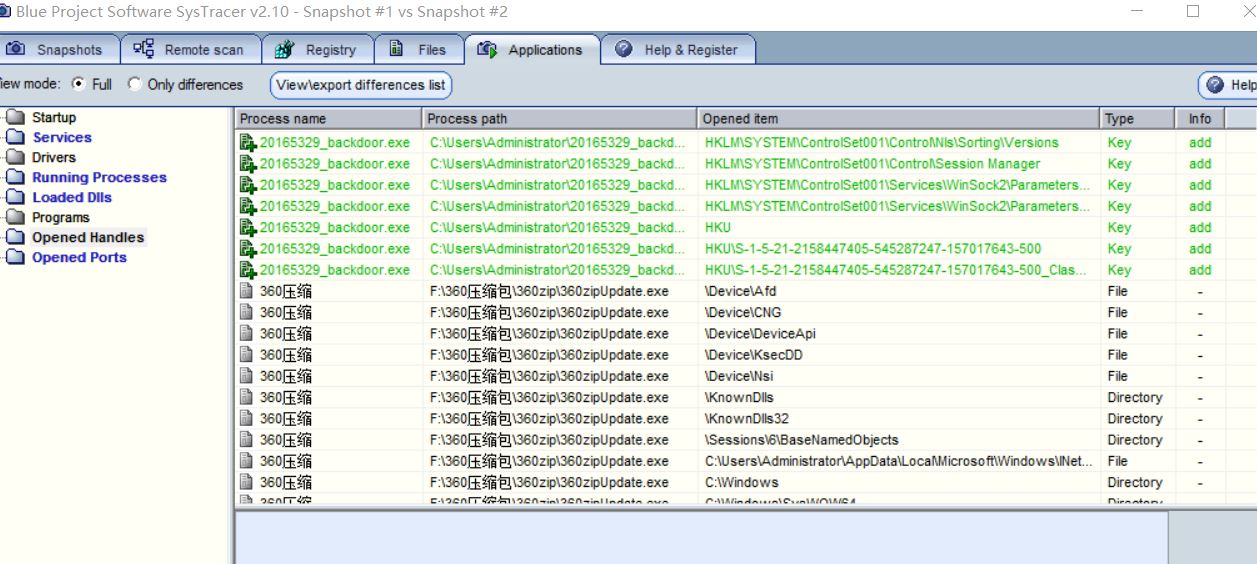Click document icon of C:\Windows row
This screenshot has height=564, width=1257.
click(247, 482)
